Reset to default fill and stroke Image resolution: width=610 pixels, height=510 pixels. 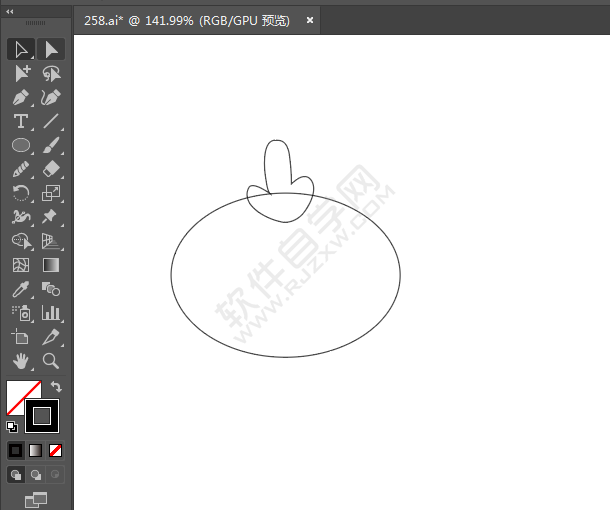[12, 427]
